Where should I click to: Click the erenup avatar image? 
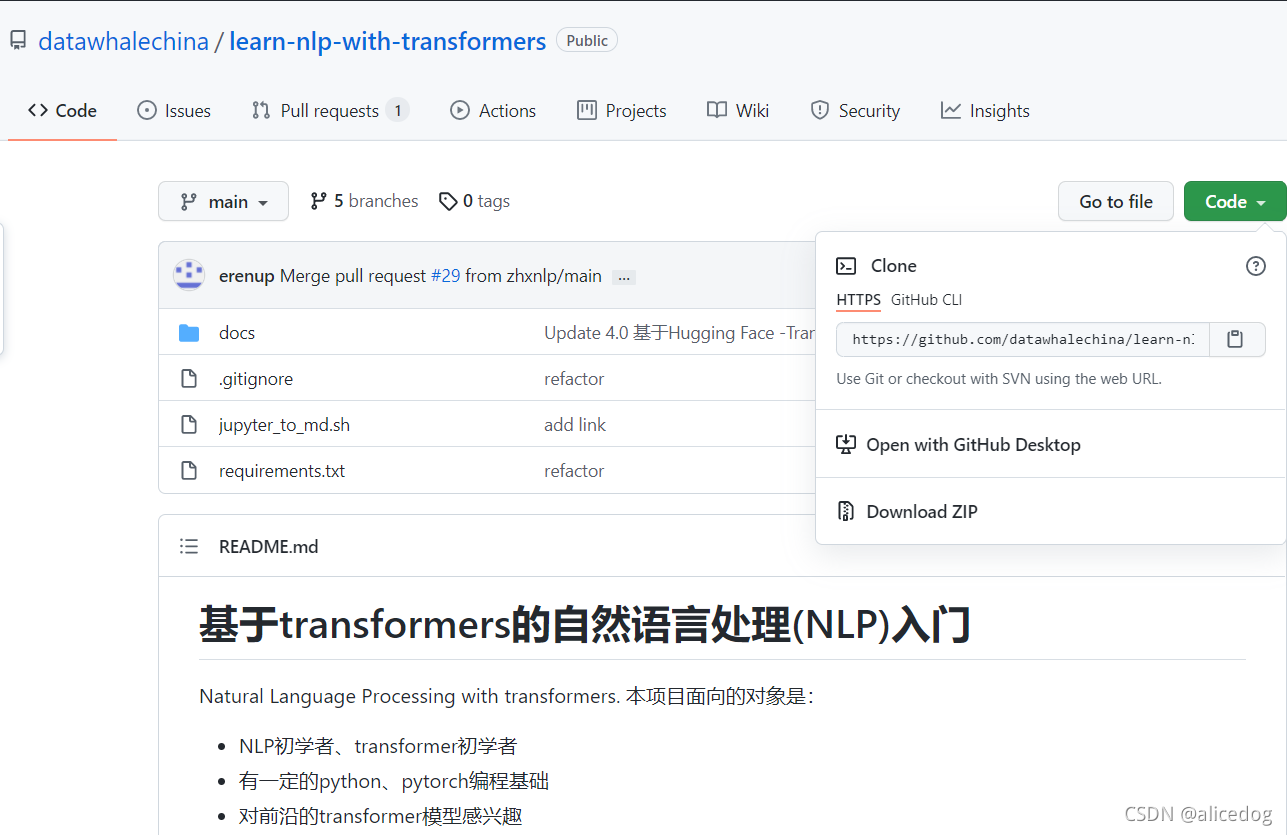(189, 275)
